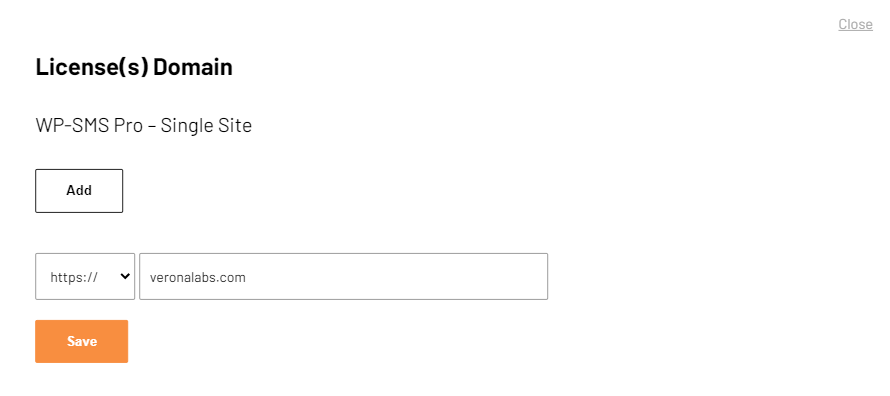Hit the white outlined Add button
This screenshot has height=396, width=890.
pyautogui.click(x=79, y=191)
